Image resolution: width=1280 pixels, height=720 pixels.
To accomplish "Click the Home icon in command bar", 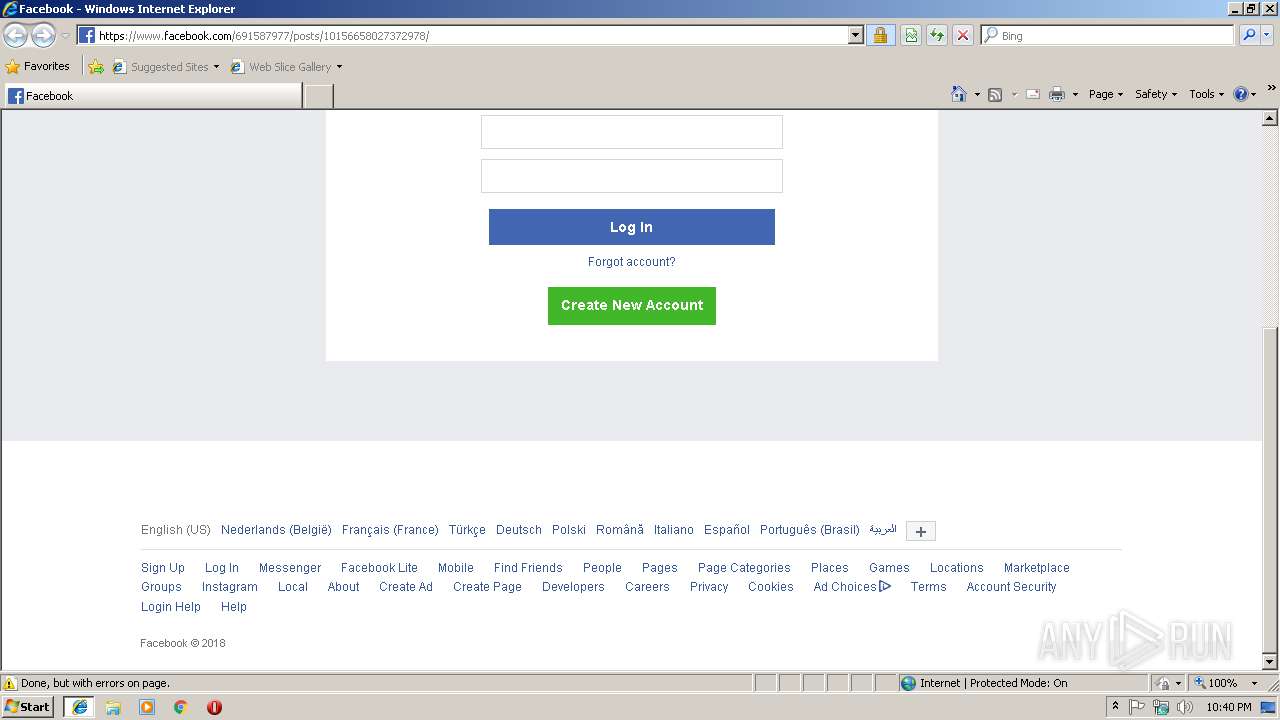I will tap(959, 94).
